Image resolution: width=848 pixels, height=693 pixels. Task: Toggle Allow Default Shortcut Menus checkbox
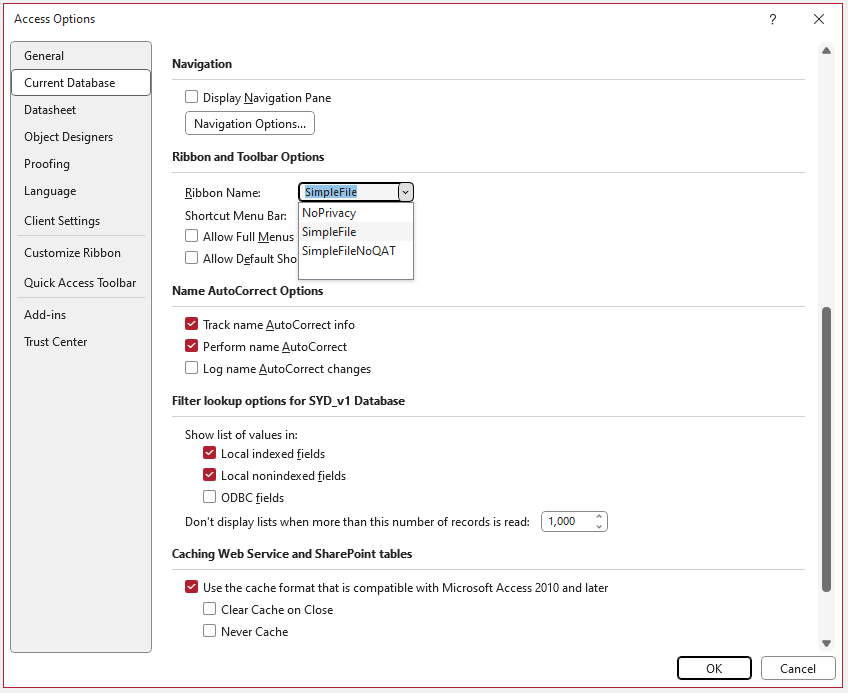click(x=191, y=258)
